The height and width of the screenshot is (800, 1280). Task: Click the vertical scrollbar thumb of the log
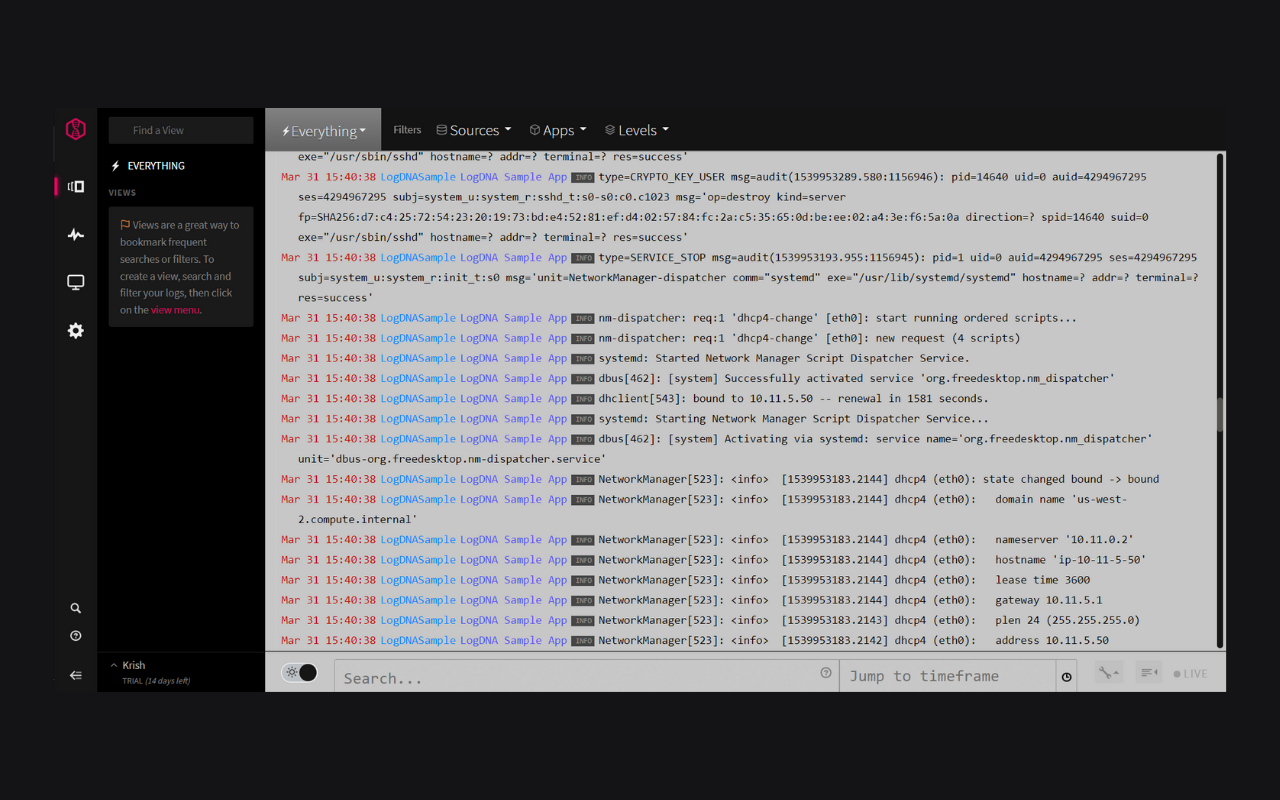tap(1220, 415)
